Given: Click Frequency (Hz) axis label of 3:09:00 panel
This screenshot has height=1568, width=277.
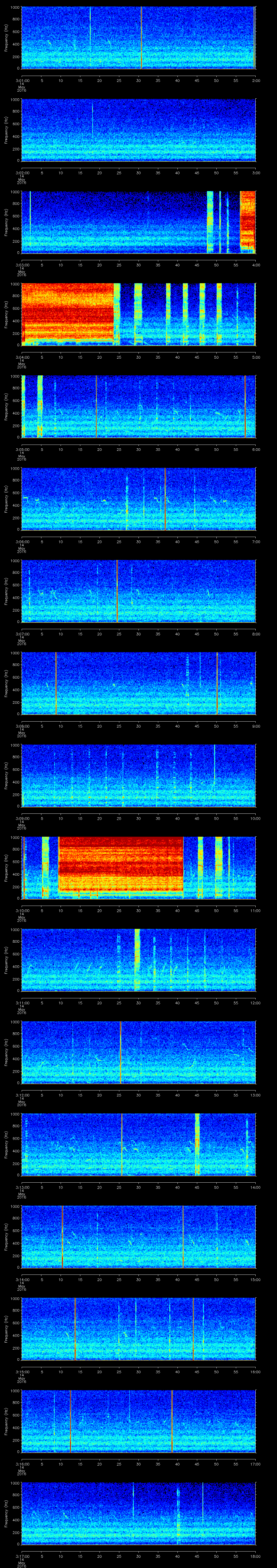Looking at the screenshot, I should tap(6, 776).
